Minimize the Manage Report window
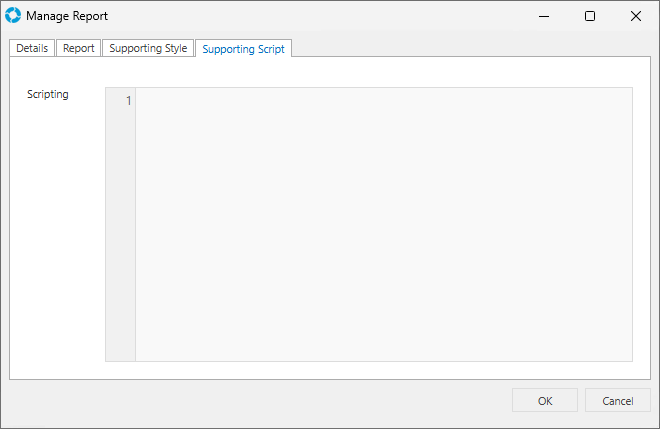 [x=544, y=16]
